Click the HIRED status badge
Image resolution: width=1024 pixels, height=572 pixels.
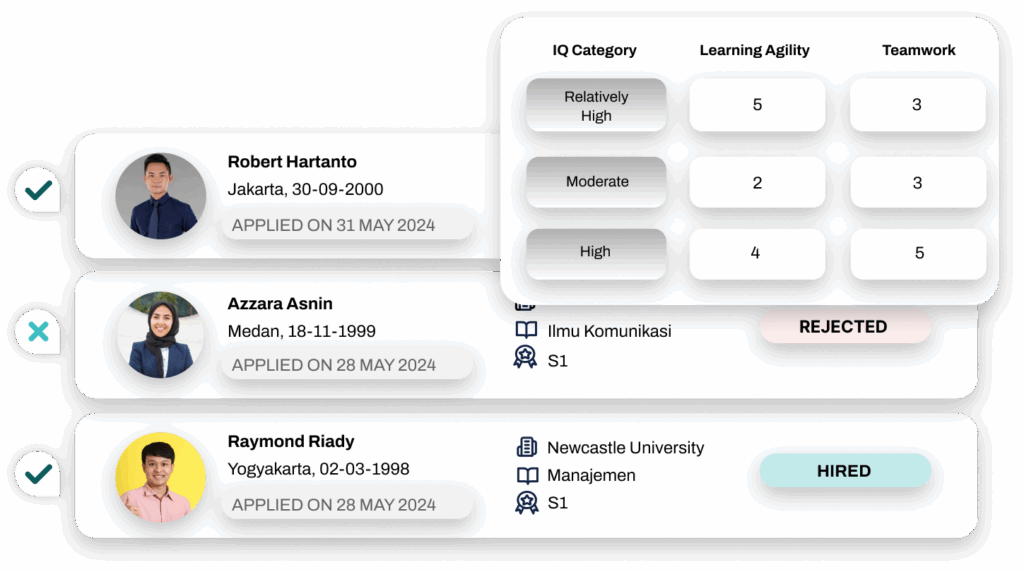tap(844, 471)
